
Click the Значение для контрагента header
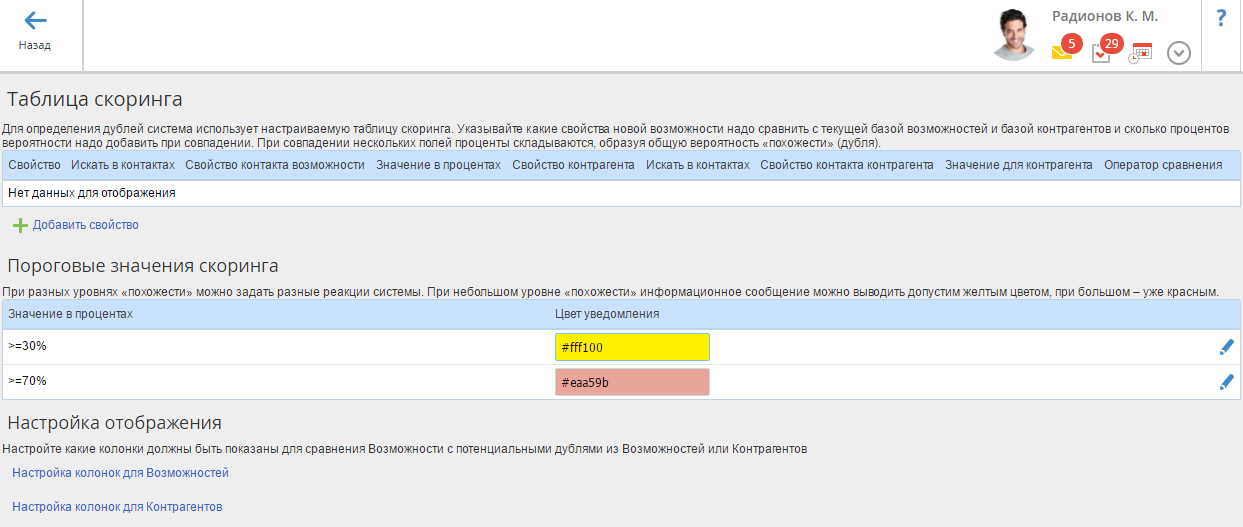click(1018, 164)
